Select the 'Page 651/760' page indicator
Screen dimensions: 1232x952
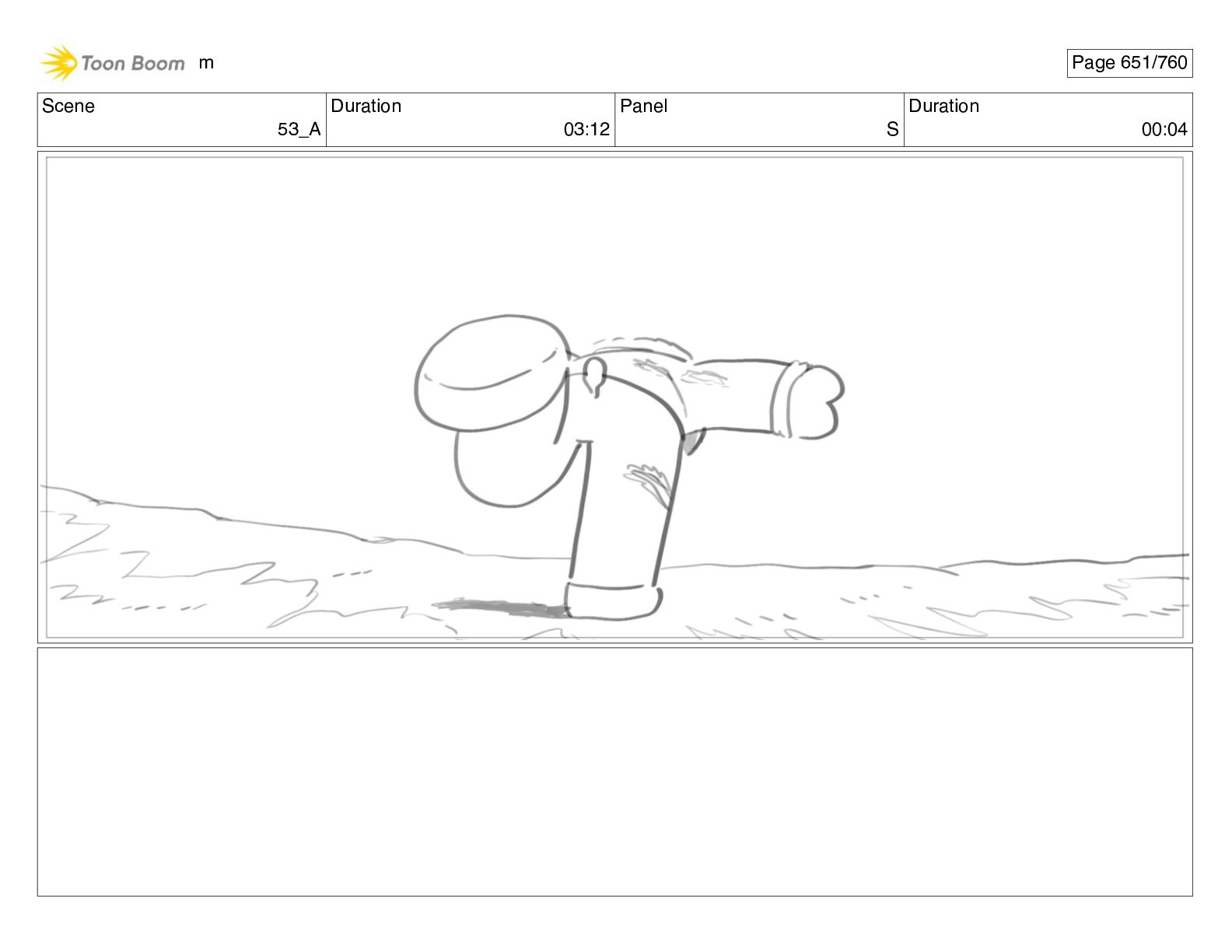pos(1129,63)
